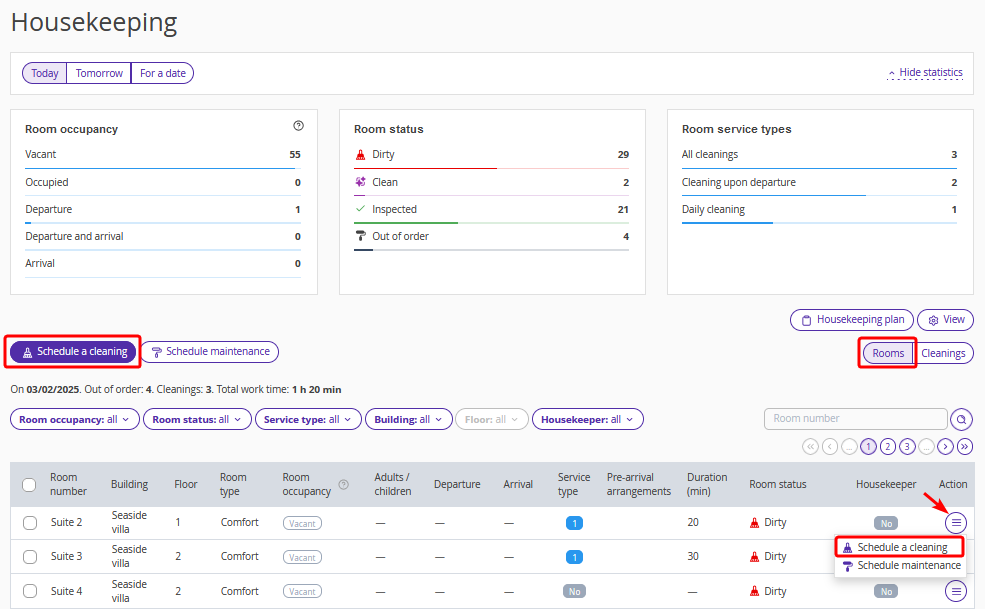Click the search magnifier icon beside Room number
985x609 pixels.
[x=961, y=419]
